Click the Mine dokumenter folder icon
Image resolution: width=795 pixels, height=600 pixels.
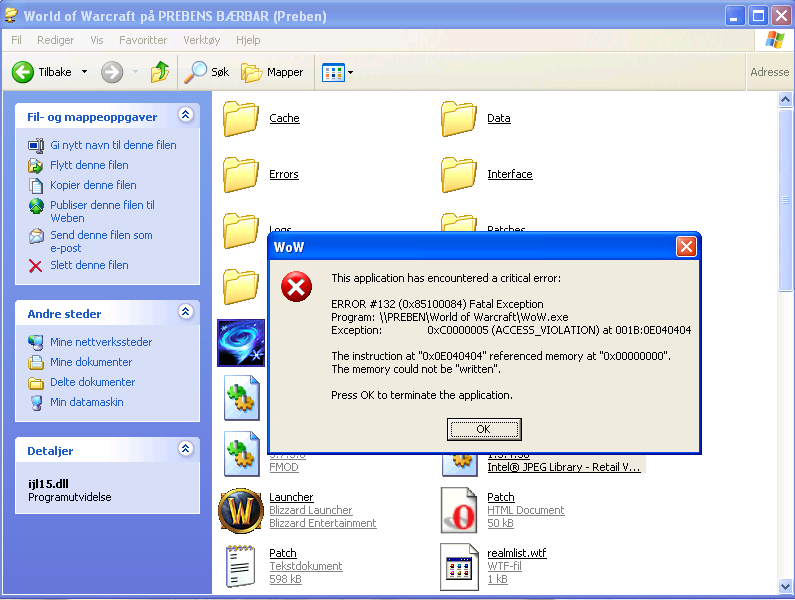35,363
